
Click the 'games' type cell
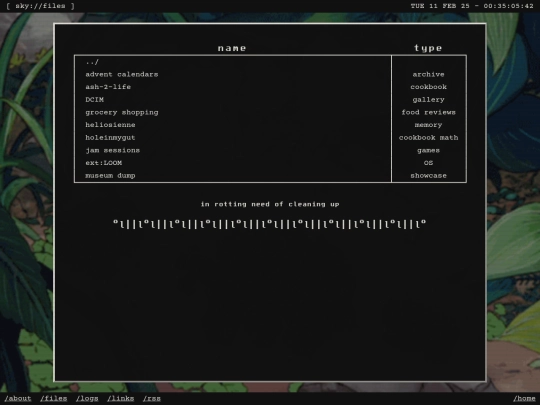(x=428, y=150)
